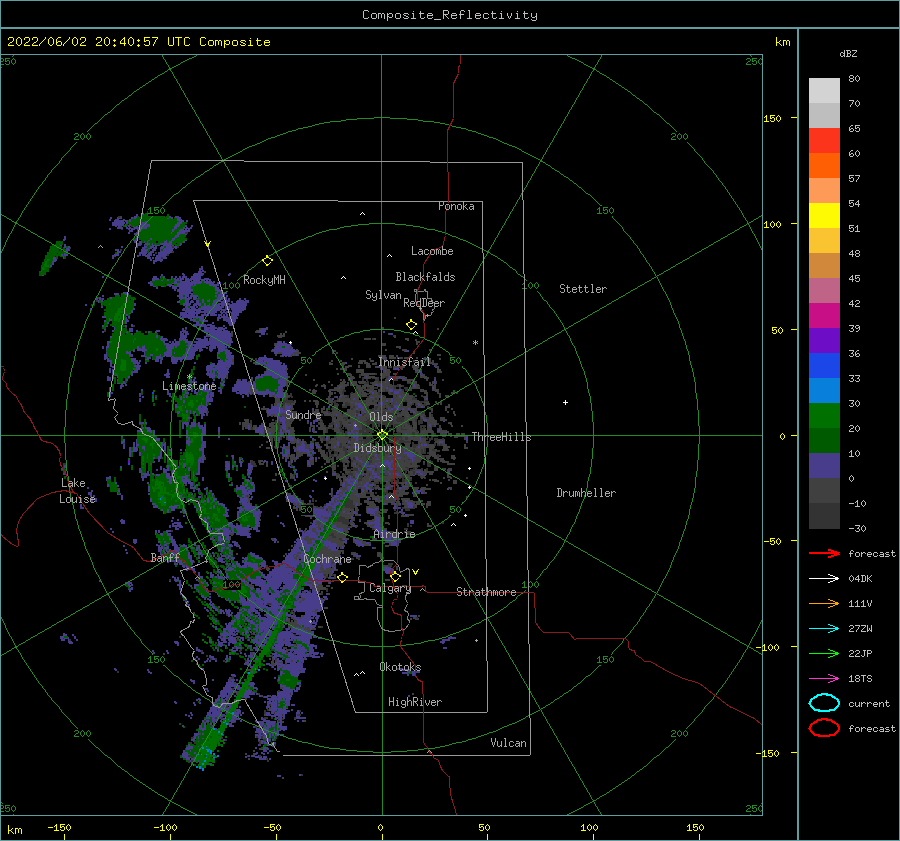Click the Okotoks label
The height and width of the screenshot is (841, 900).
[400, 667]
